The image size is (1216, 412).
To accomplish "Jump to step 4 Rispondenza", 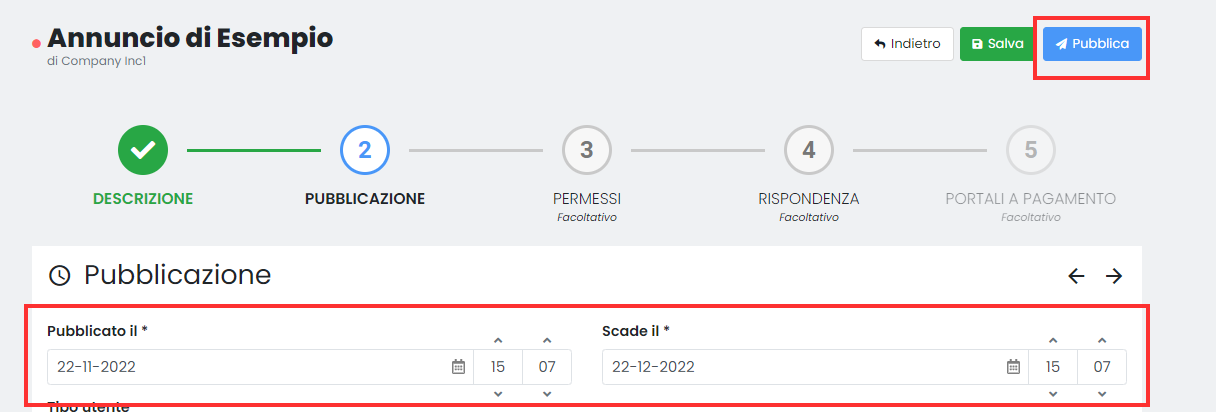I will point(809,150).
